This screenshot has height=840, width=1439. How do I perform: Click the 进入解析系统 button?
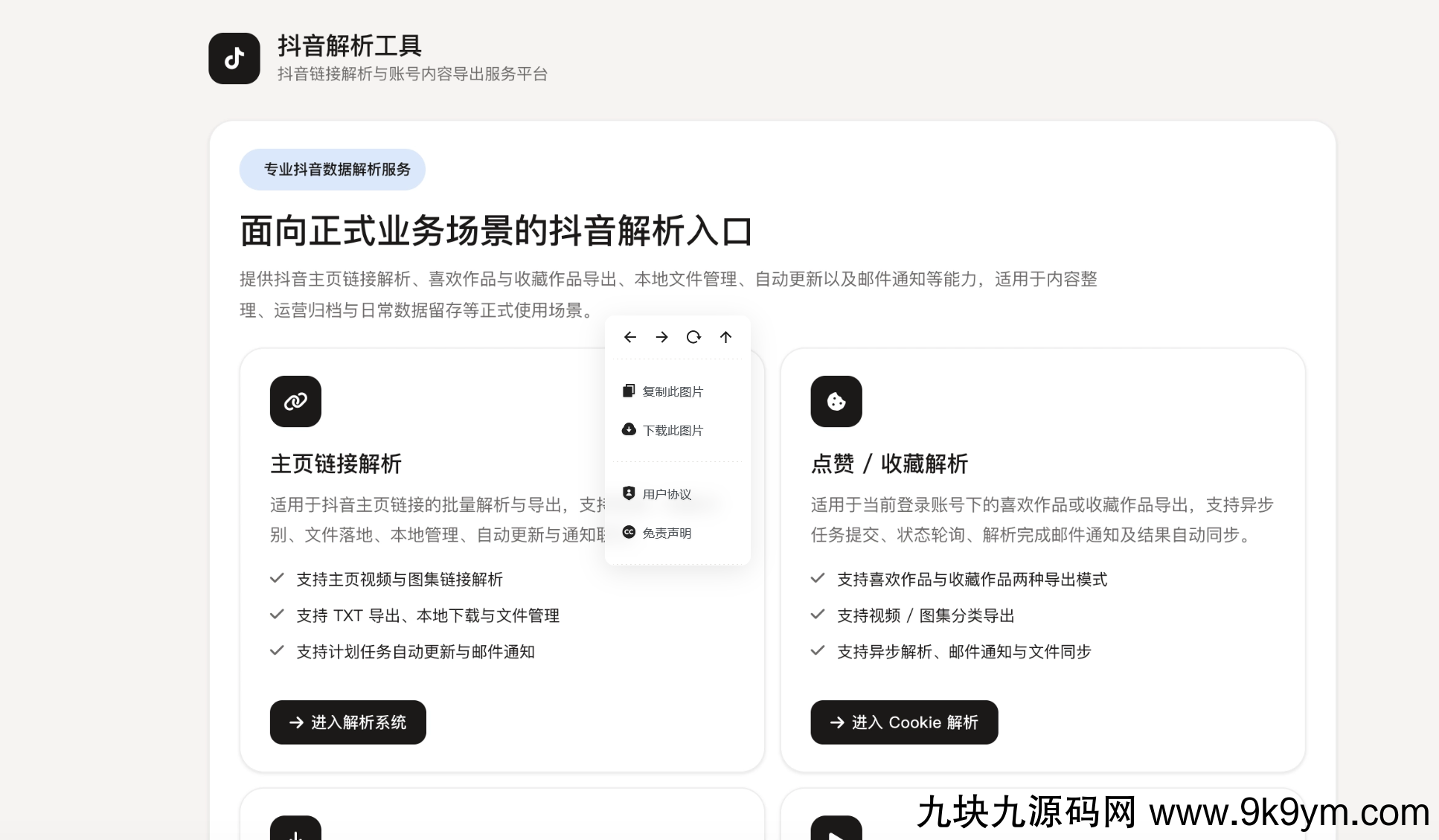click(x=348, y=722)
